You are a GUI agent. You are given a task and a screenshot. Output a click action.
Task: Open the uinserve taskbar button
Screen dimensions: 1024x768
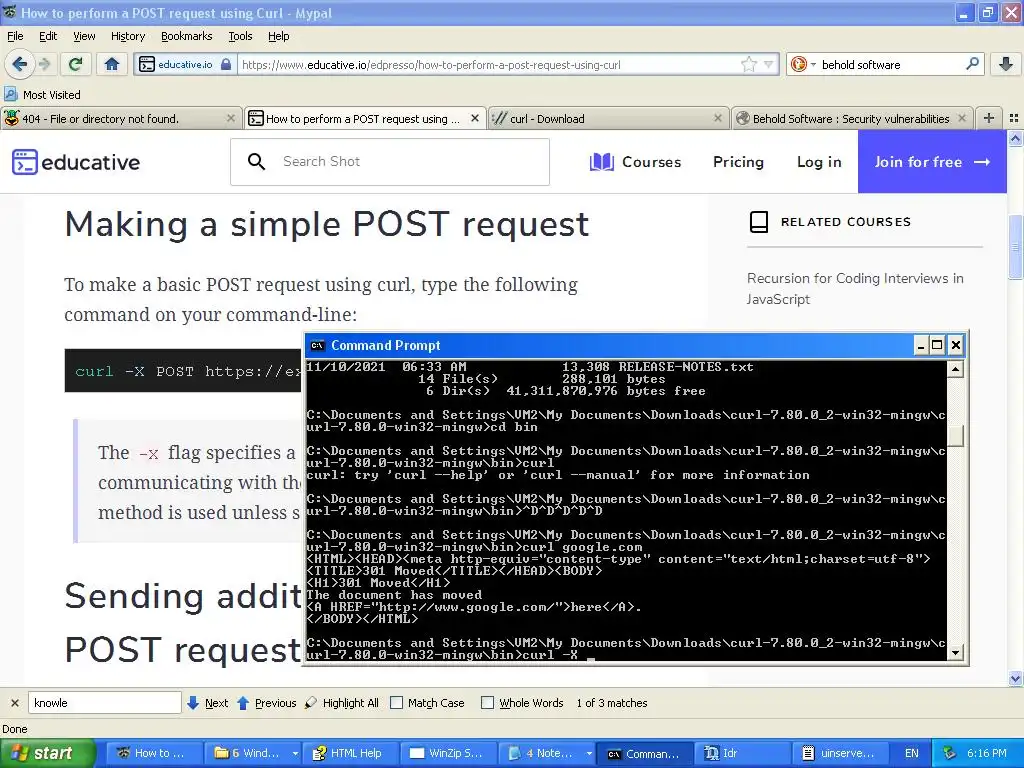(x=839, y=753)
